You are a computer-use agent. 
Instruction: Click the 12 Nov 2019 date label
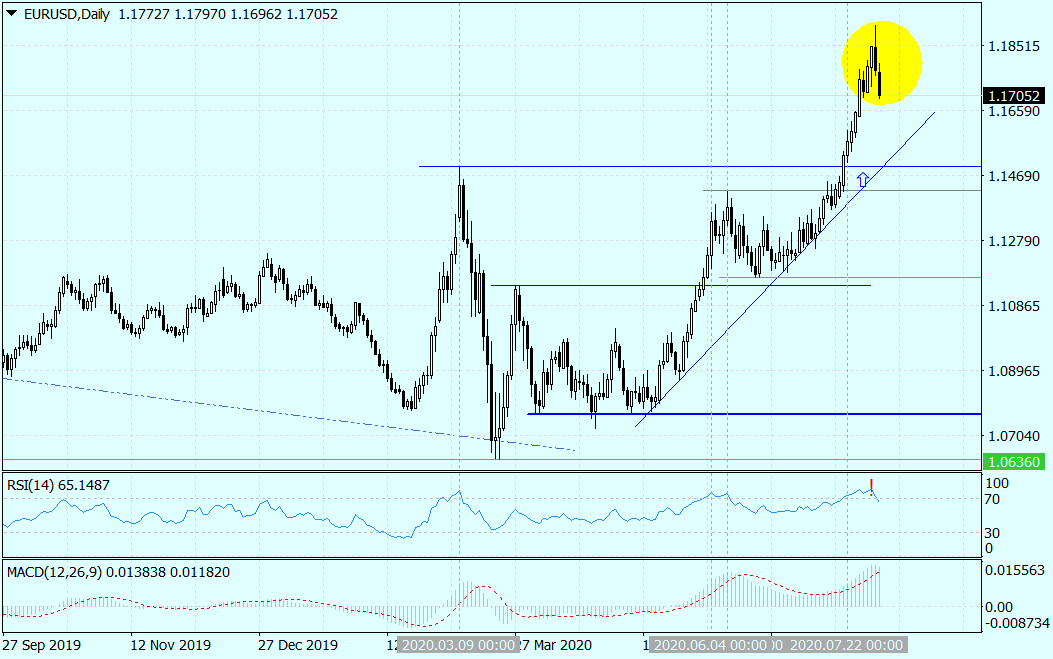pyautogui.click(x=171, y=645)
